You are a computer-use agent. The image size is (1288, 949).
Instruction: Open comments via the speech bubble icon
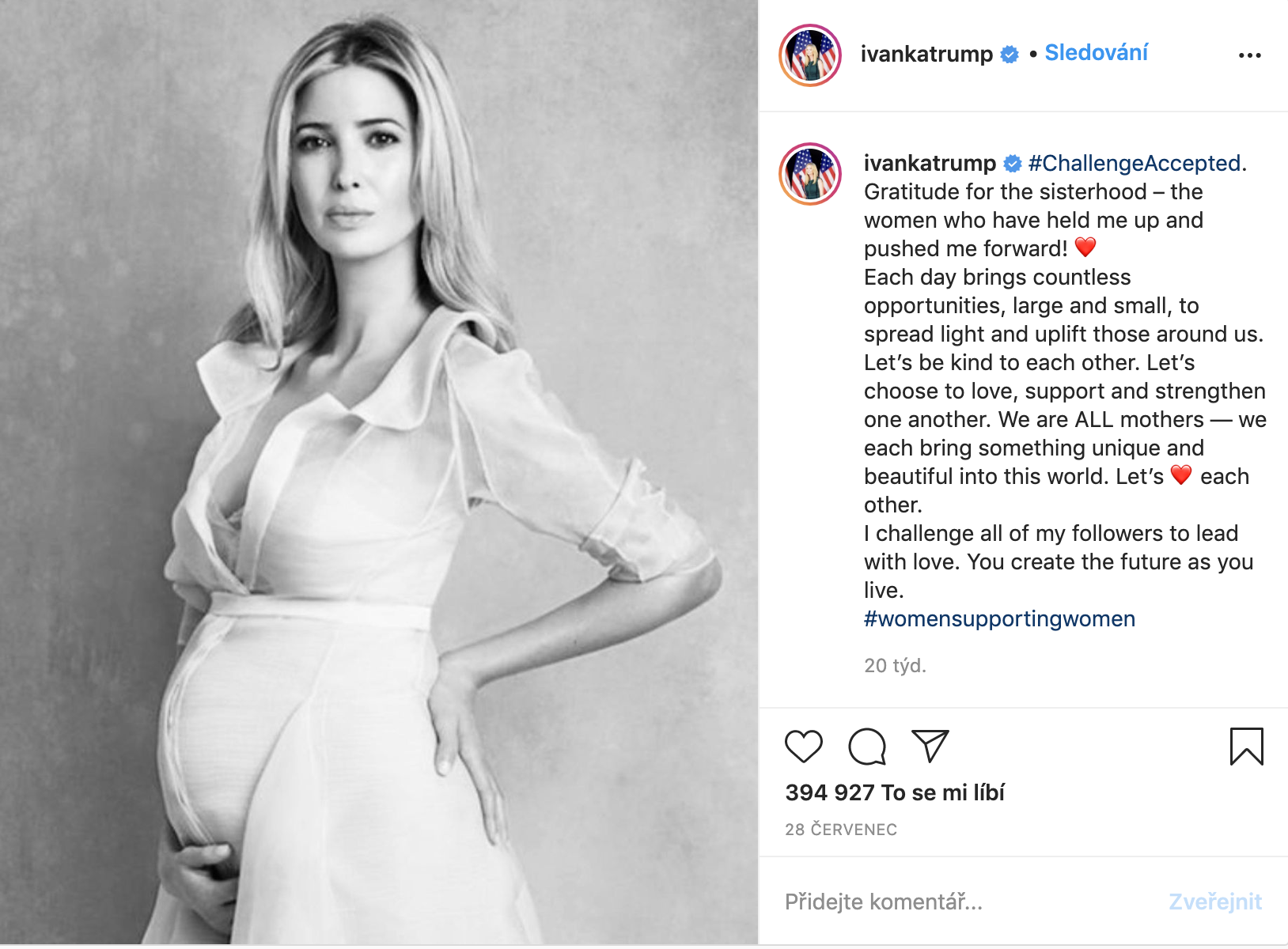tap(866, 747)
